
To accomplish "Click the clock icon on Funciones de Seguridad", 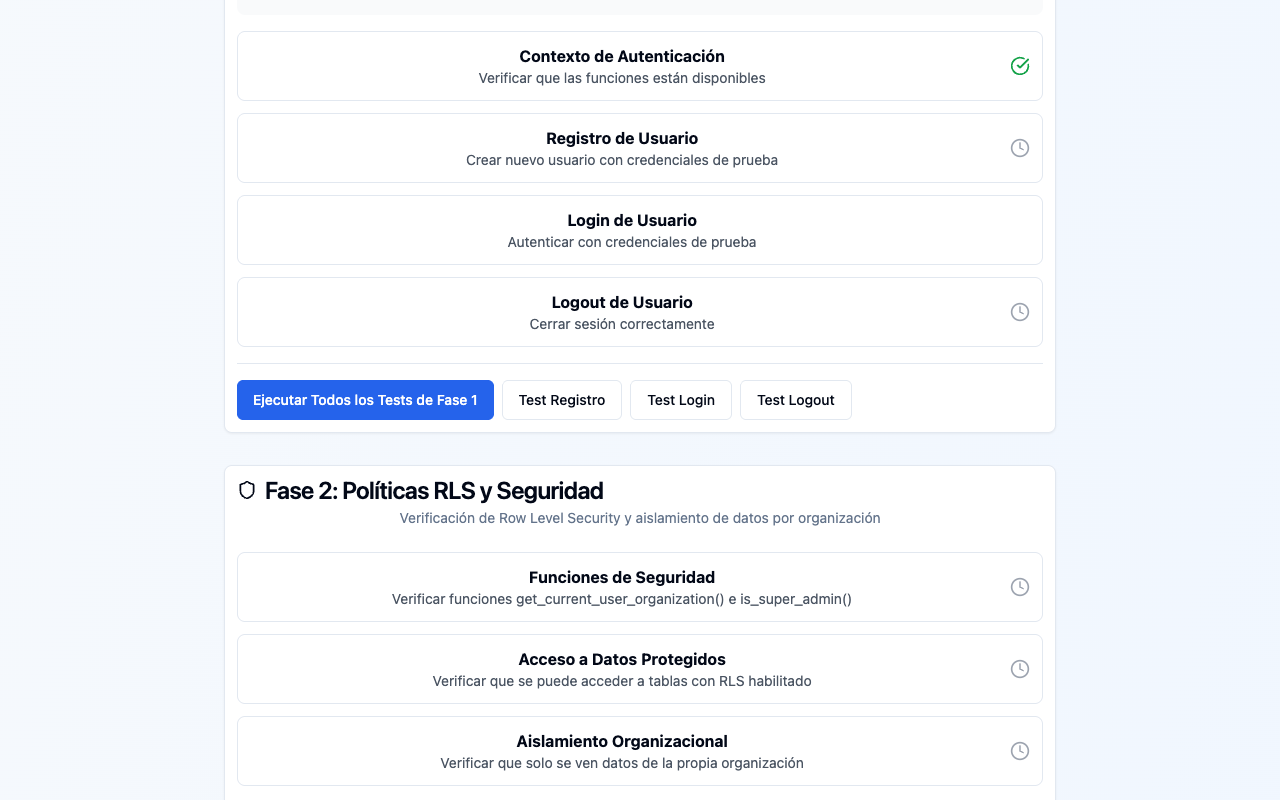I will click(1019, 587).
